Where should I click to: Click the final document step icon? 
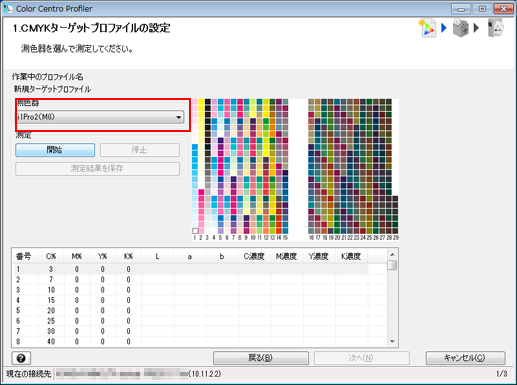[495, 28]
